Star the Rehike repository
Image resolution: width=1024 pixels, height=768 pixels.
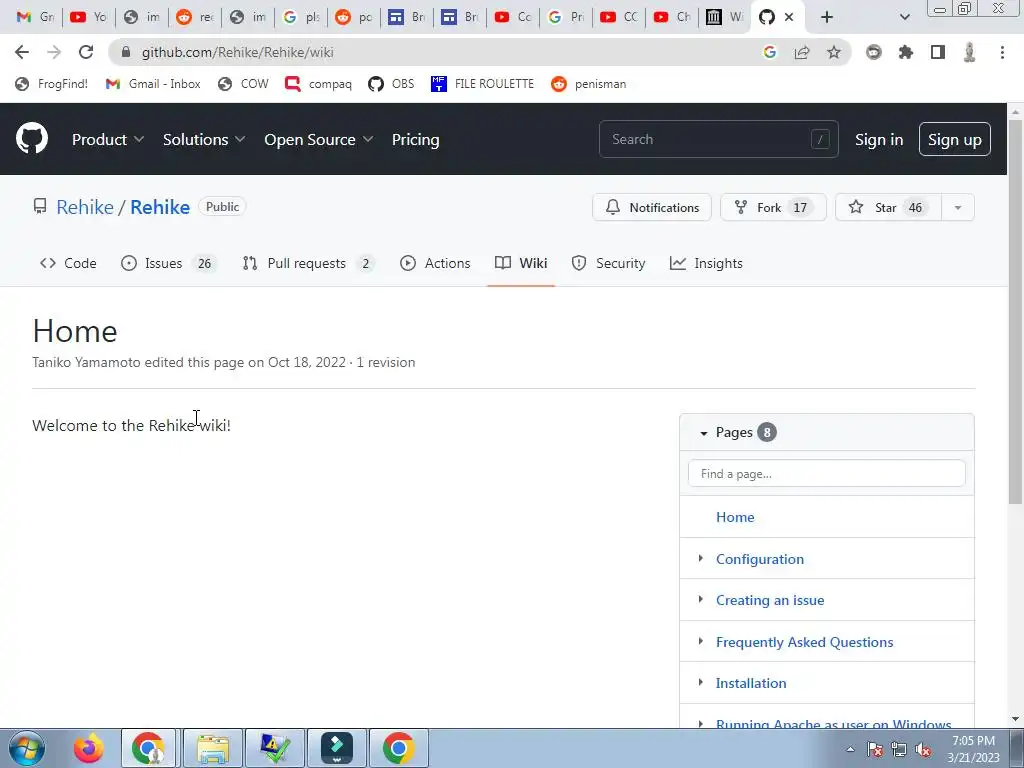888,207
